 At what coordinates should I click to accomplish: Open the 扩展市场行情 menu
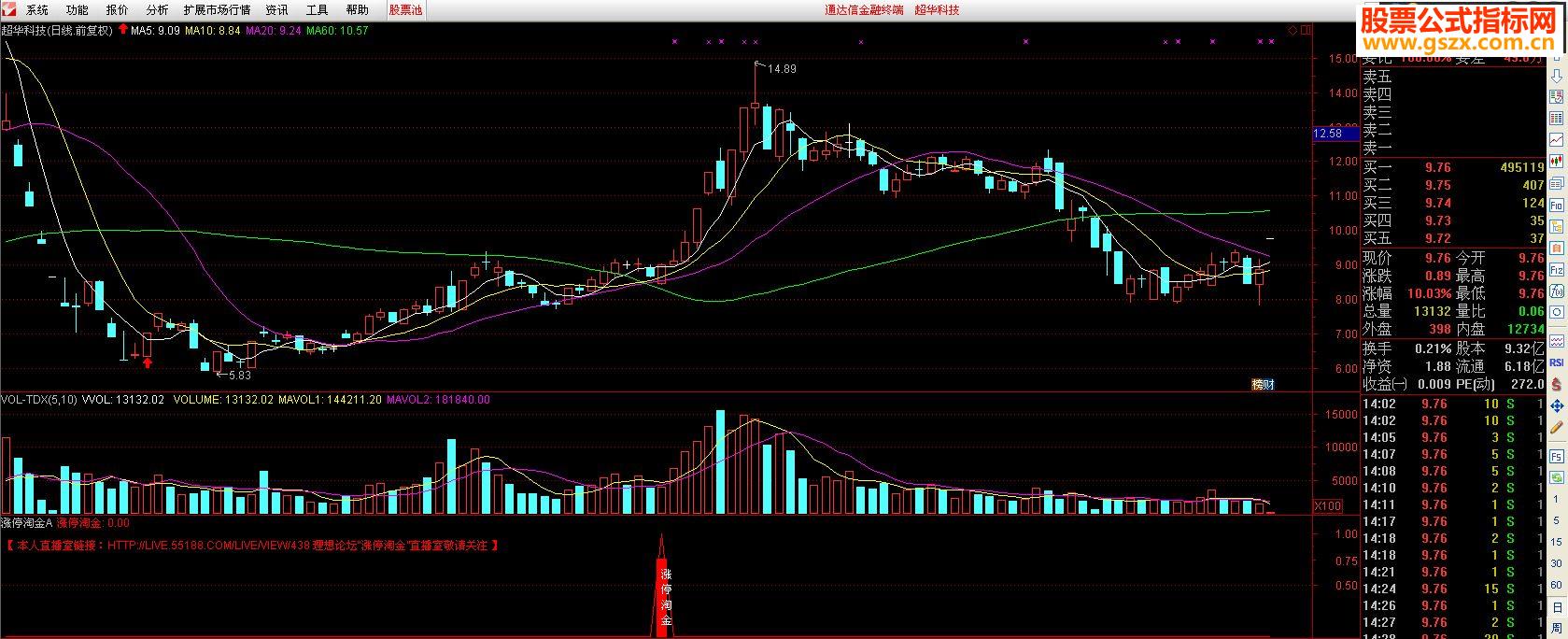(x=217, y=10)
